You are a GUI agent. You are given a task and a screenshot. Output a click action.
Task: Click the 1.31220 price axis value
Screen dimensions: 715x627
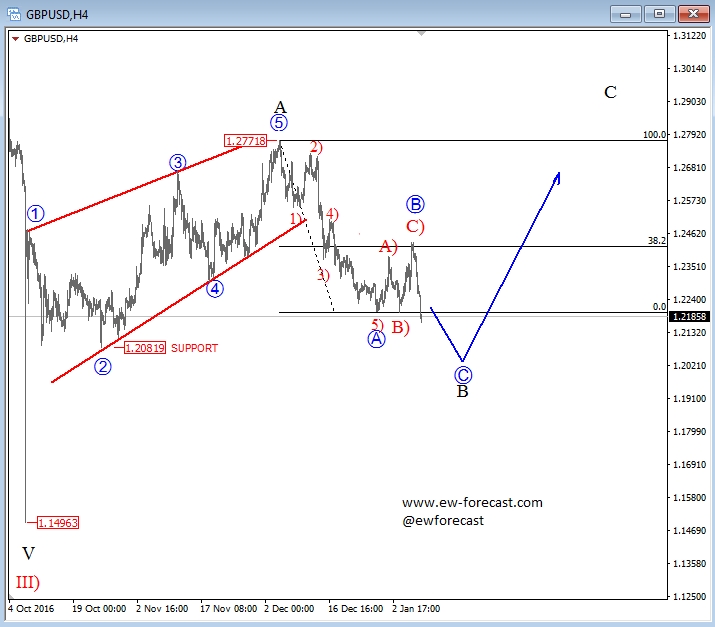[689, 36]
